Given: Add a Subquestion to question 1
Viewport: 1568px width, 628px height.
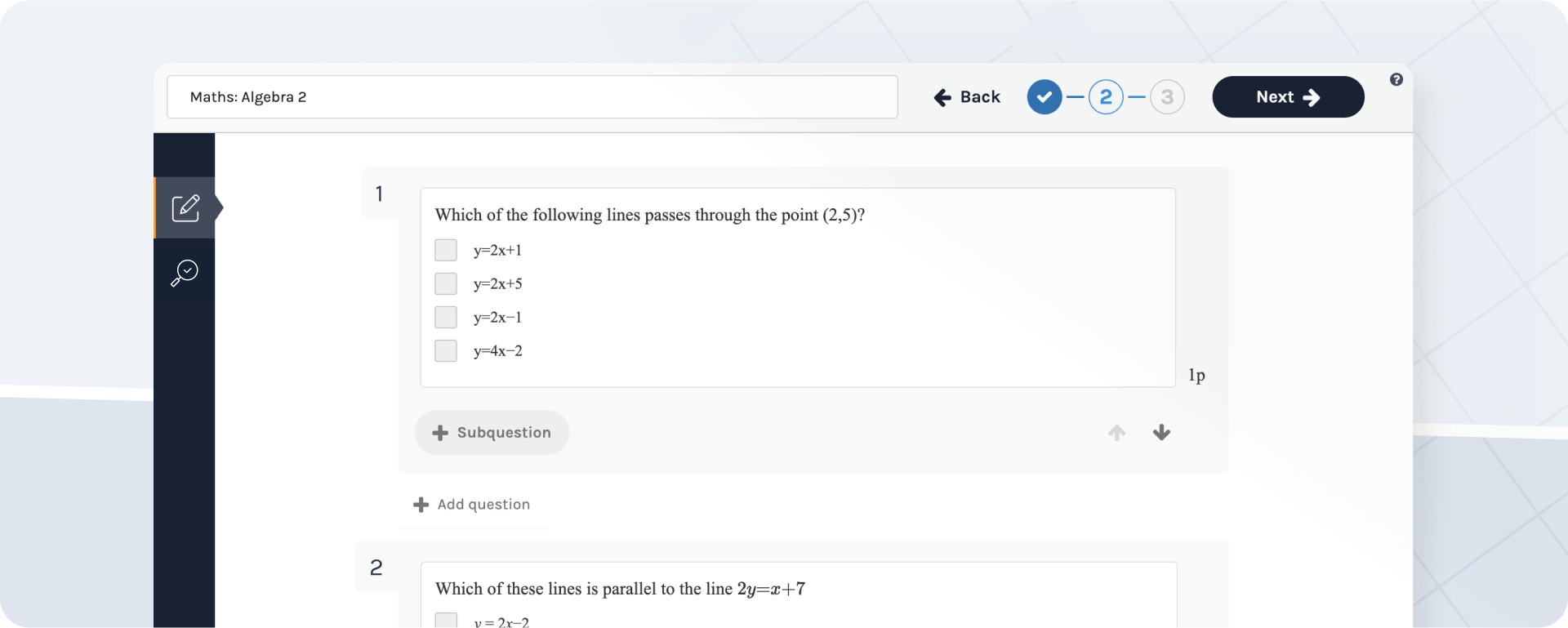Looking at the screenshot, I should pos(491,433).
